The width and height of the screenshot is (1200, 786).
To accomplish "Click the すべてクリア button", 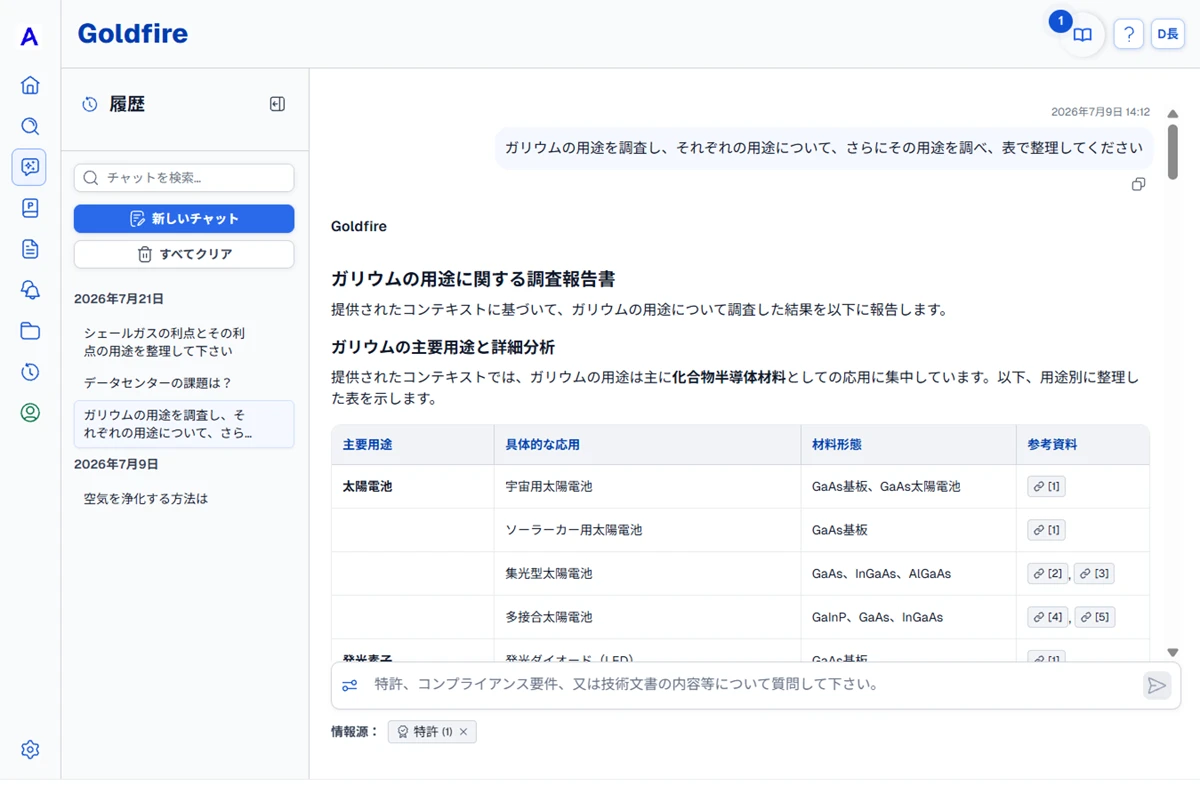I will point(184,254).
